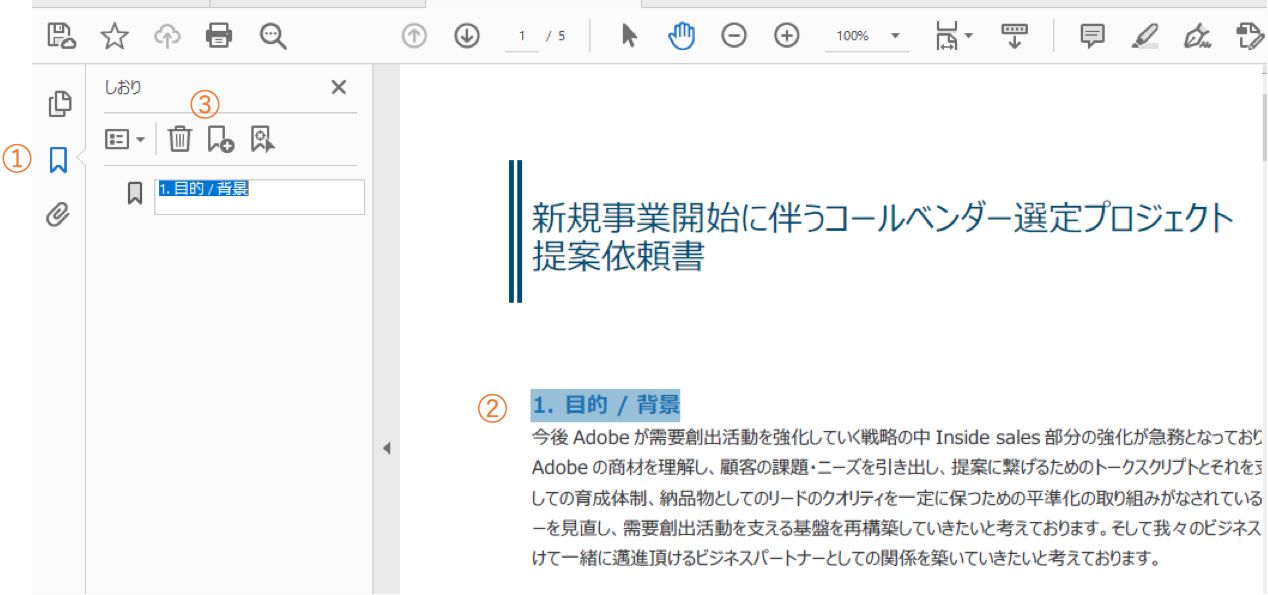
Task: Open the stamp tool at toolbar end
Action: [x=1250, y=36]
